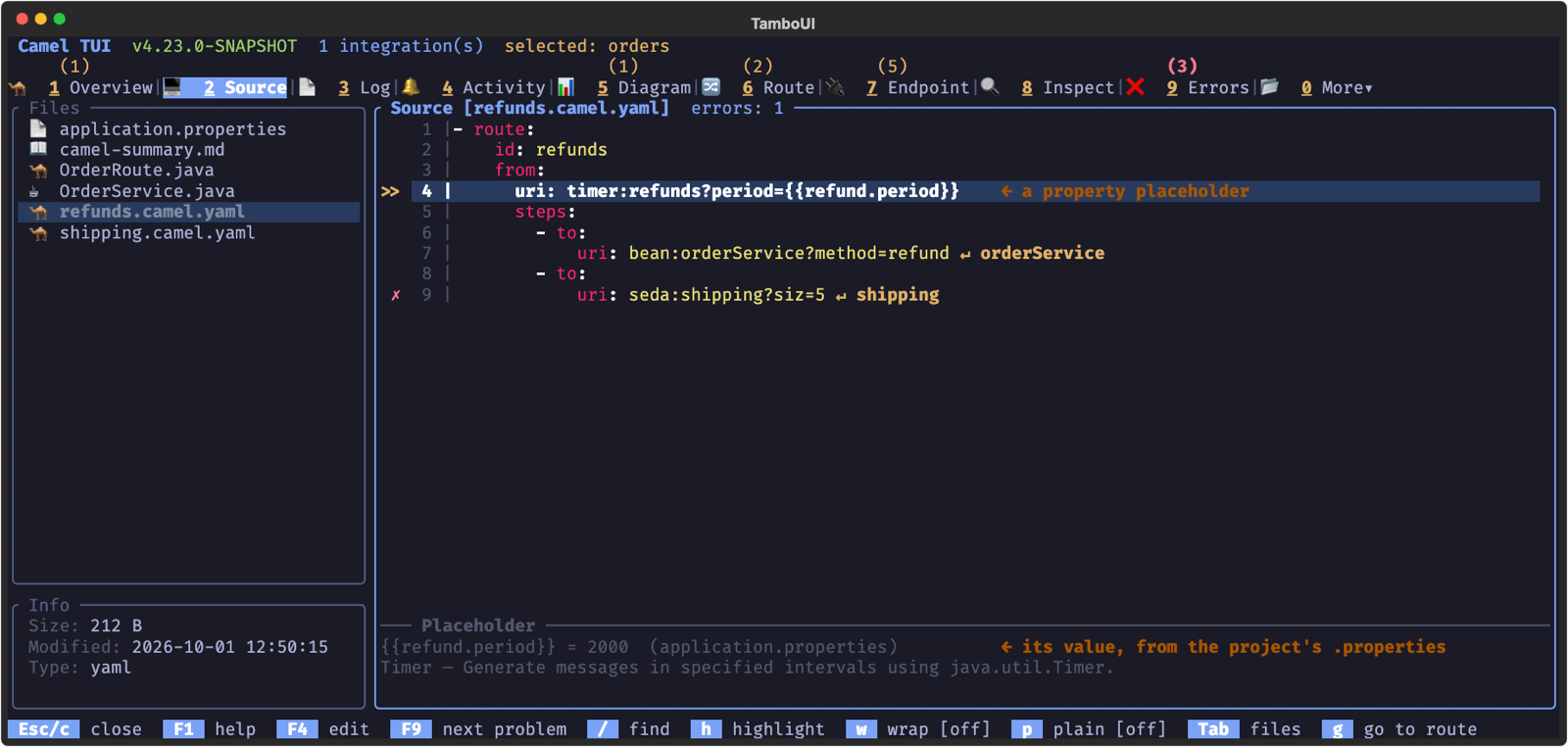The image size is (1568, 747).
Task: Click the folder icon beside More
Action: click(x=1269, y=87)
